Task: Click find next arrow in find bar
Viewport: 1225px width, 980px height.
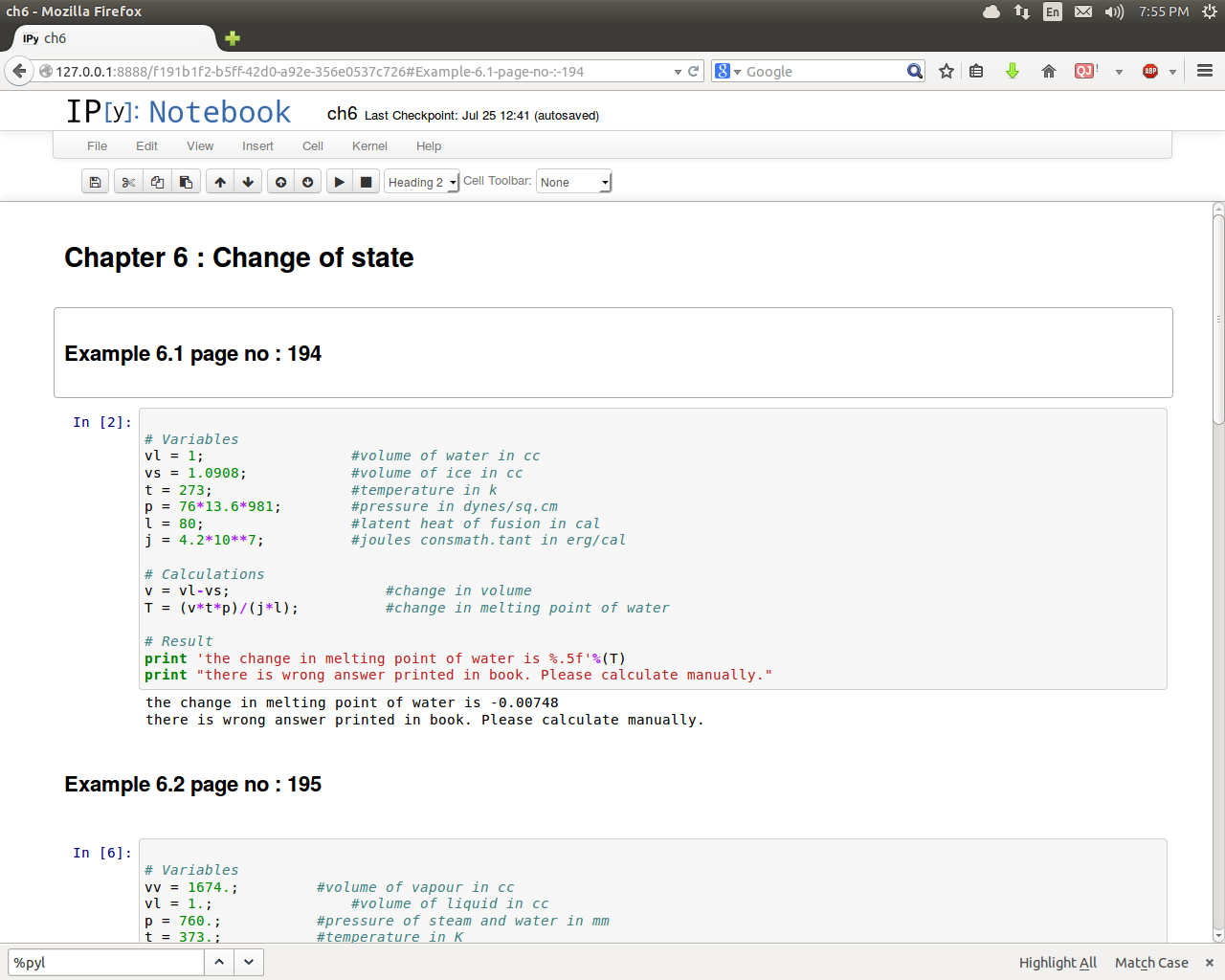Action: (249, 962)
